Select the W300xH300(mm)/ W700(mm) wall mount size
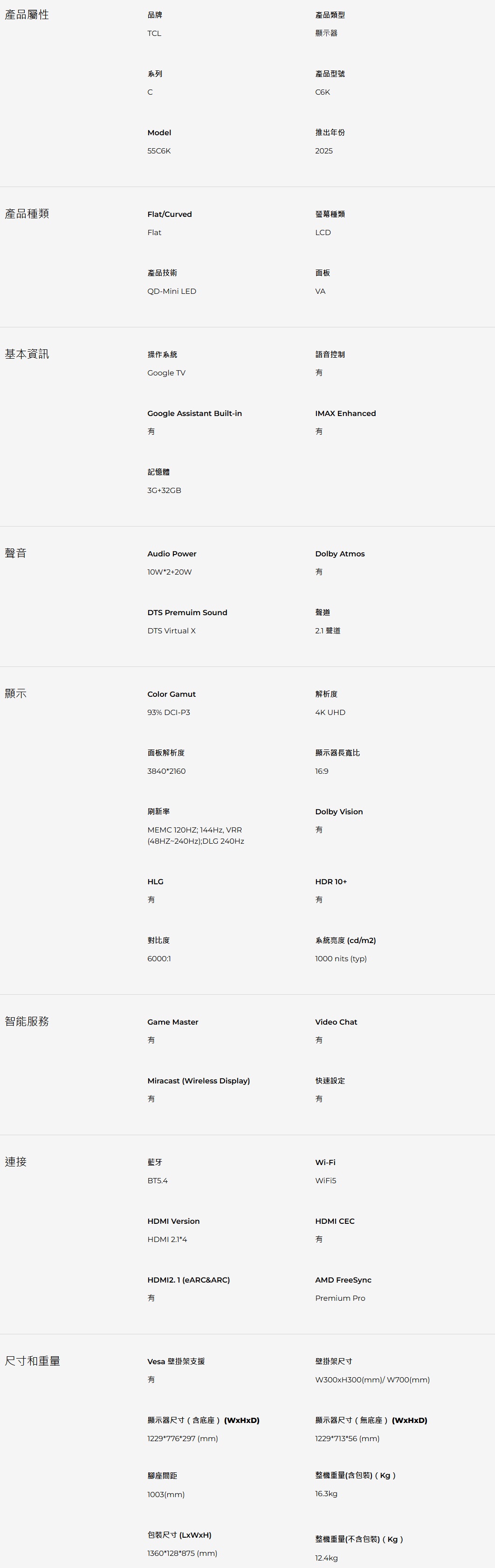Image resolution: width=495 pixels, height=1568 pixels. coord(372,1379)
